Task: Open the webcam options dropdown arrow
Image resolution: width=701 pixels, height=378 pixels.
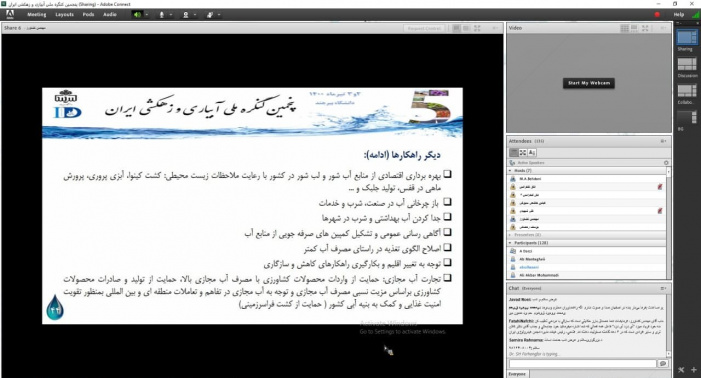Action: [x=195, y=15]
